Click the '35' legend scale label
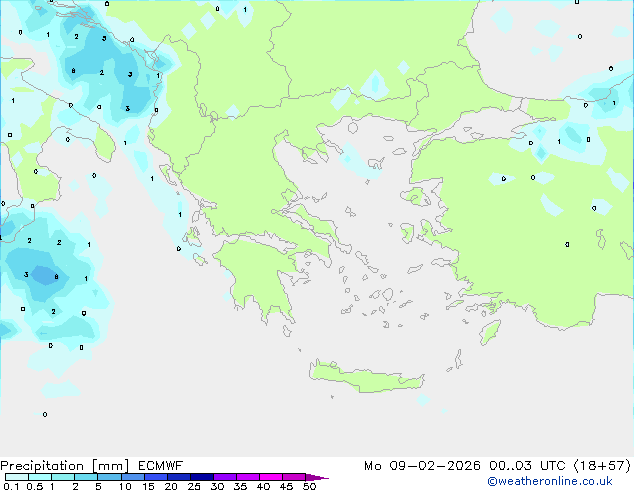The image size is (634, 490). [240, 486]
